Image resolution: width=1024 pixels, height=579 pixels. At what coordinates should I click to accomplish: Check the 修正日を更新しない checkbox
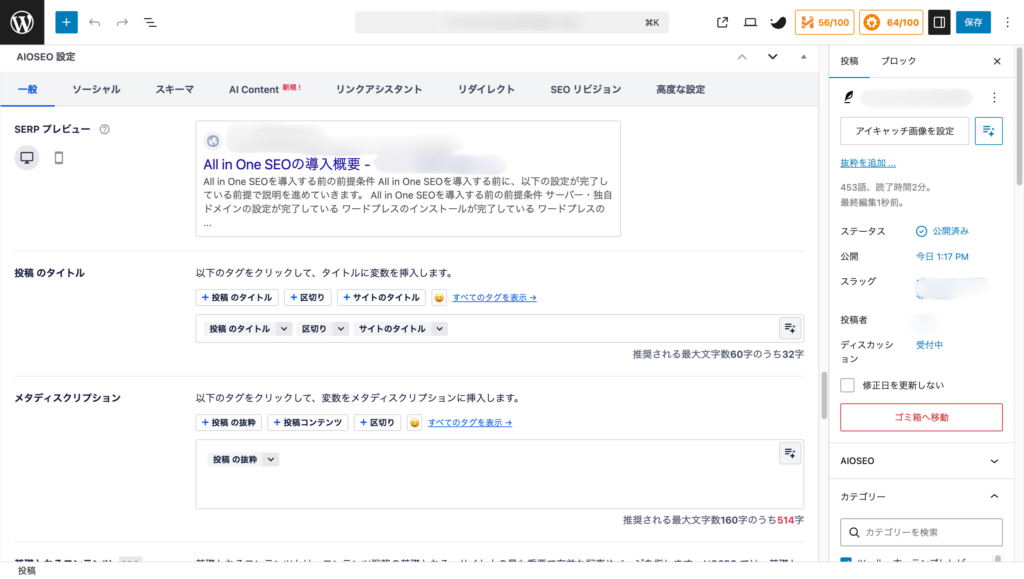tap(848, 385)
